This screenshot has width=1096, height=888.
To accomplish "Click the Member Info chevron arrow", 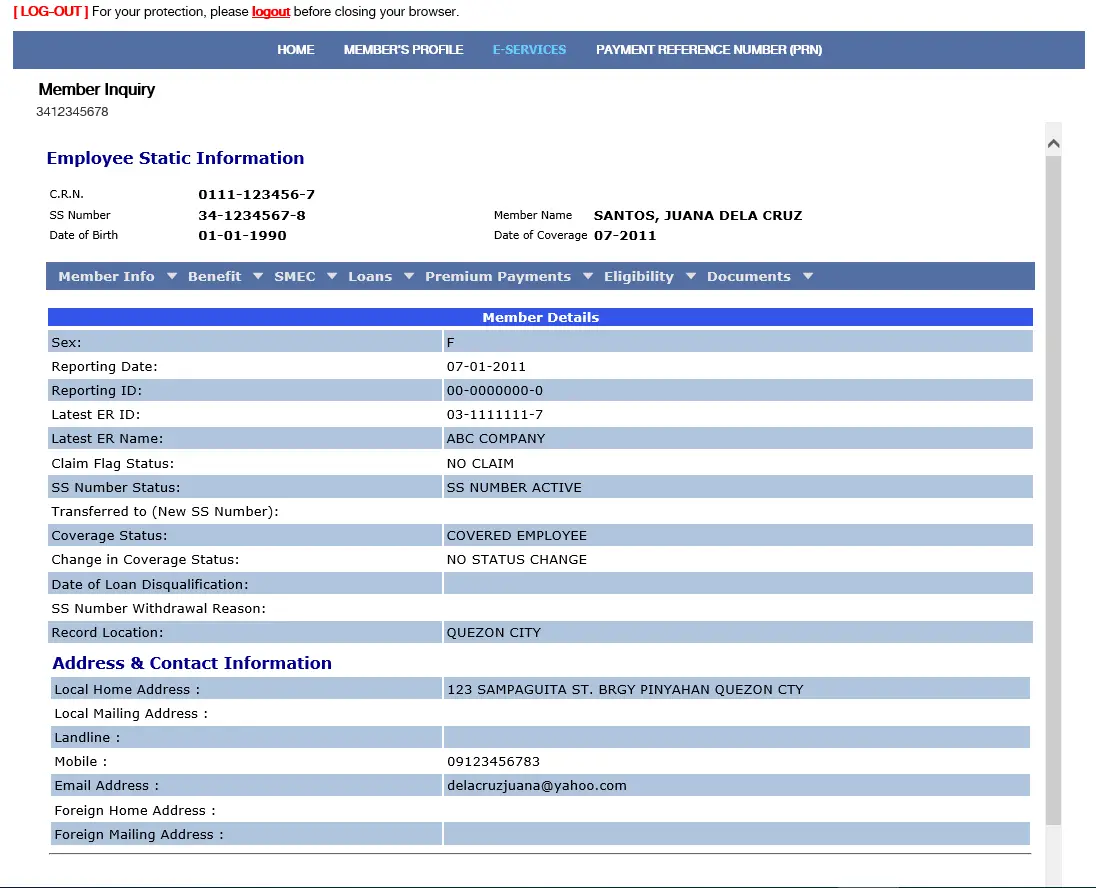I will click(171, 276).
